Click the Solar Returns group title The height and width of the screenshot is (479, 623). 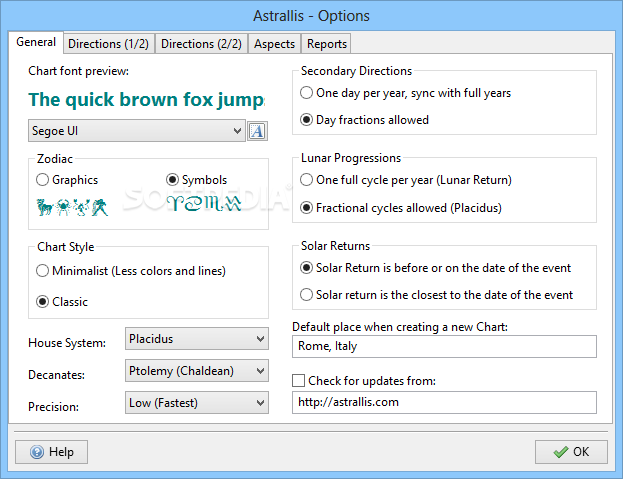point(335,246)
